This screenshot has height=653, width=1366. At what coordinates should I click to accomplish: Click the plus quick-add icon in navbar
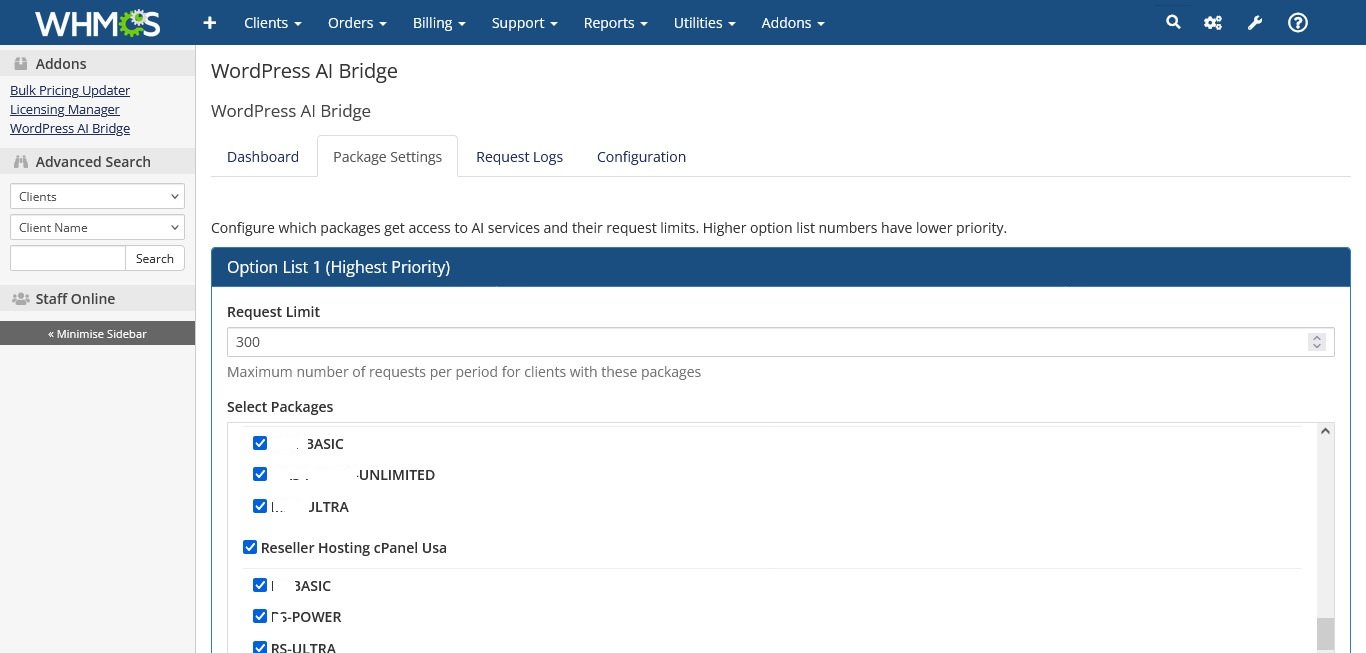[x=209, y=23]
